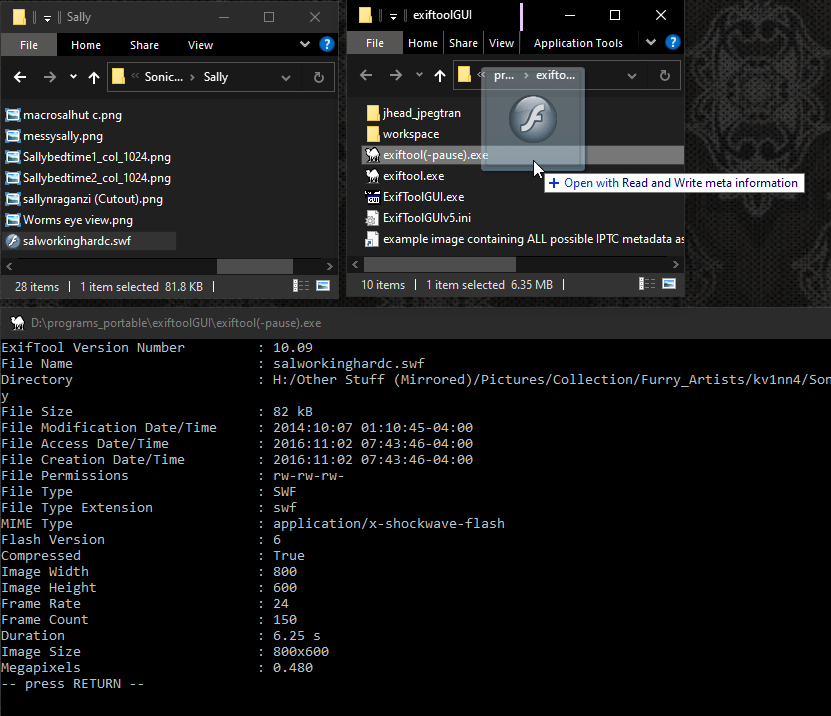The height and width of the screenshot is (716, 831).
Task: Click Sally breadcrumb in address bar
Action: [x=216, y=77]
